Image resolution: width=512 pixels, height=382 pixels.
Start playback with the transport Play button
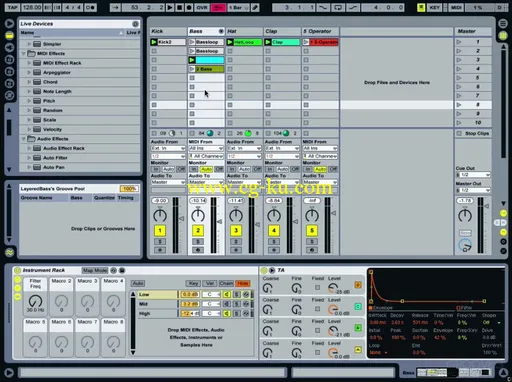(x=170, y=7)
